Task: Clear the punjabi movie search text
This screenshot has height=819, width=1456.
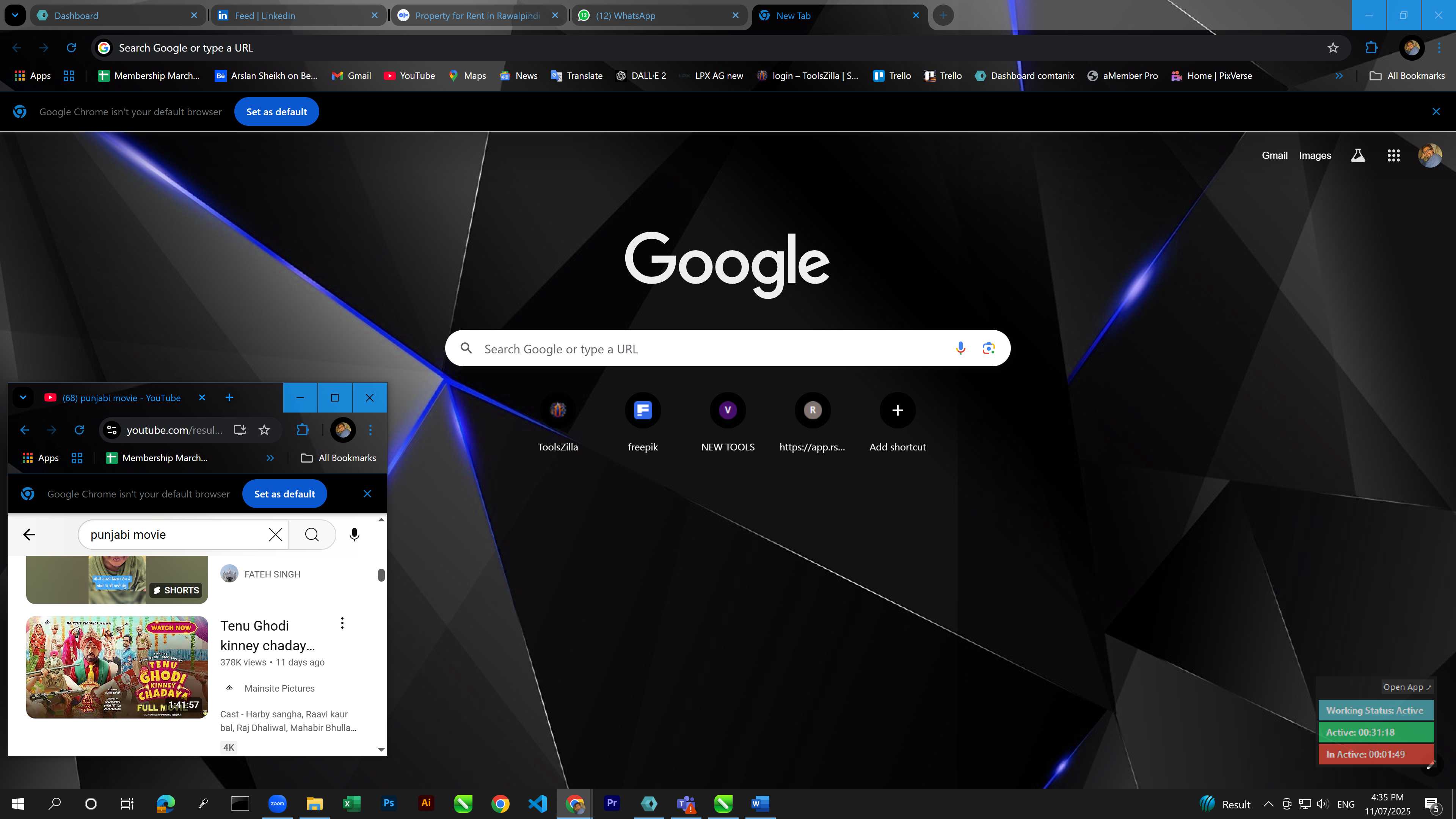Action: [275, 535]
